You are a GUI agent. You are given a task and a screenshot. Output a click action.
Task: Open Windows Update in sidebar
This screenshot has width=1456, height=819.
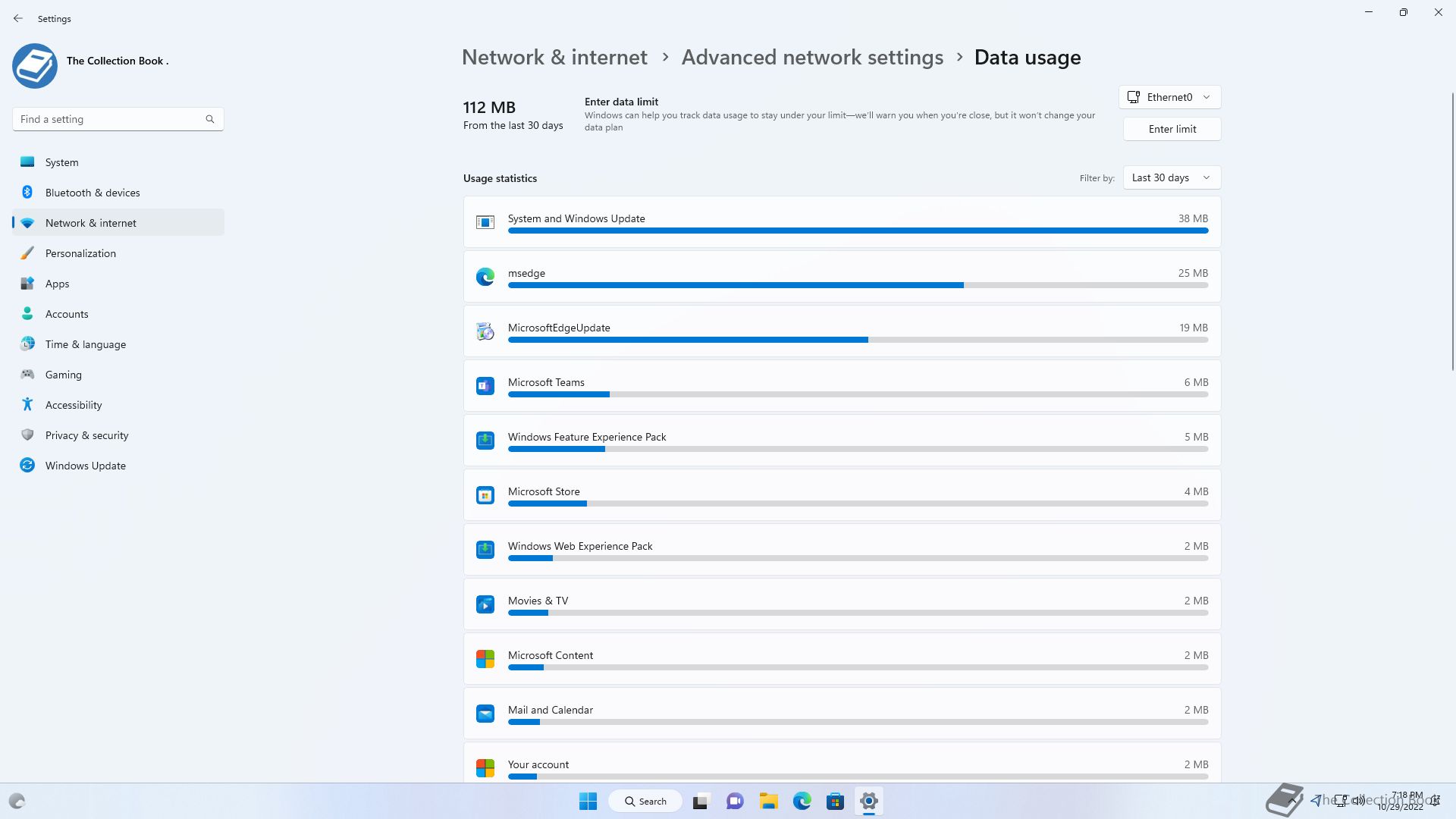[x=118, y=466]
